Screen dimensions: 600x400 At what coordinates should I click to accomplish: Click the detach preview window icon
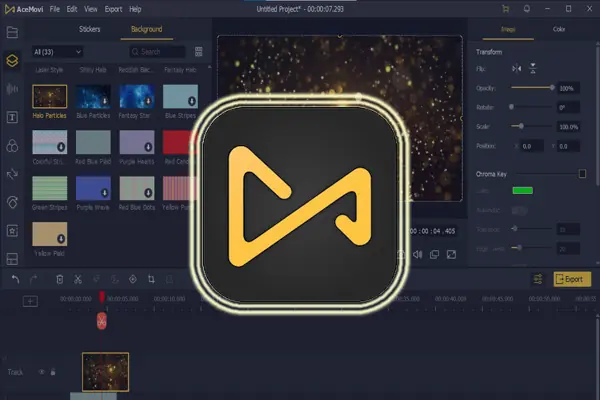coord(434,255)
